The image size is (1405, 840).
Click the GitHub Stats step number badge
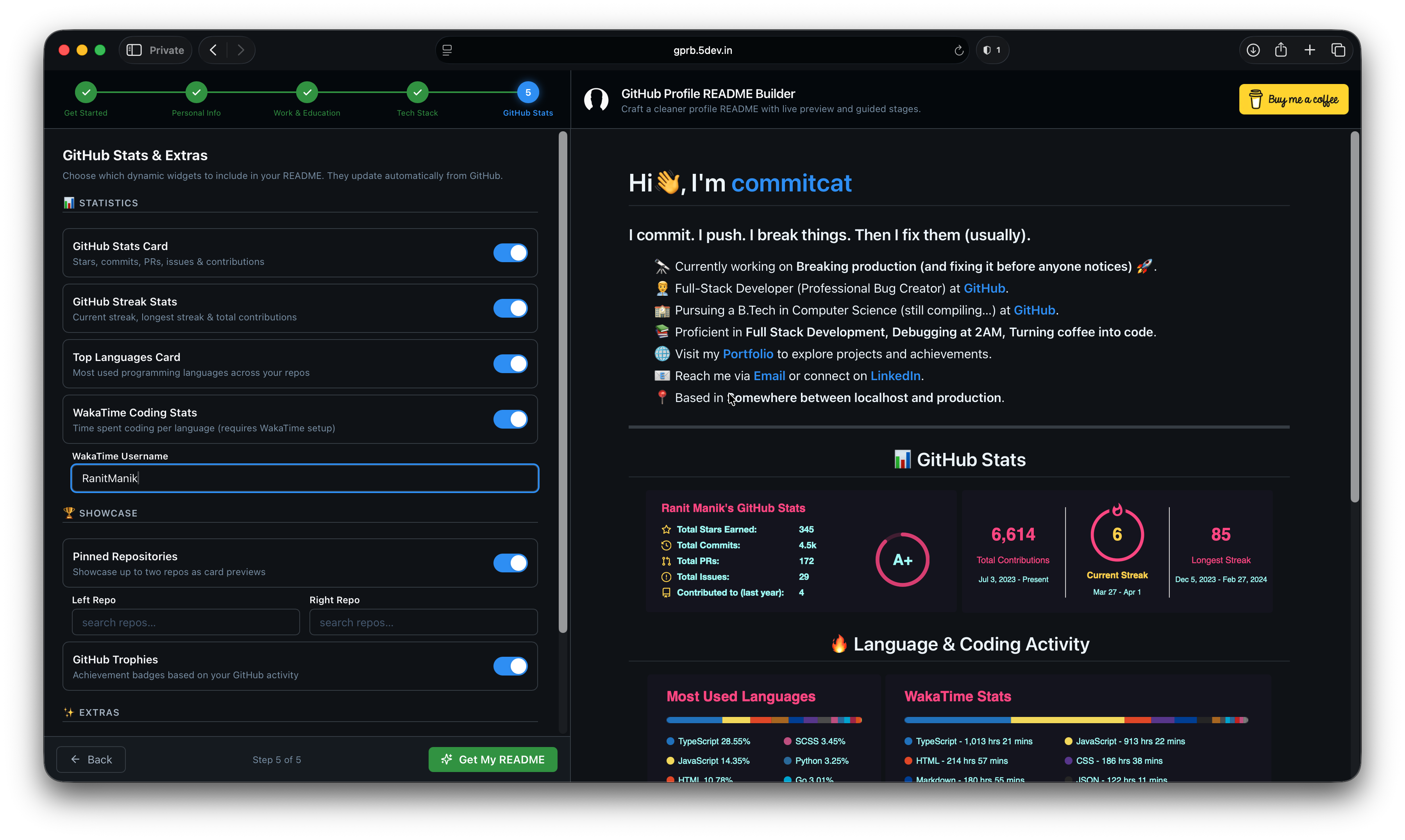coord(527,91)
